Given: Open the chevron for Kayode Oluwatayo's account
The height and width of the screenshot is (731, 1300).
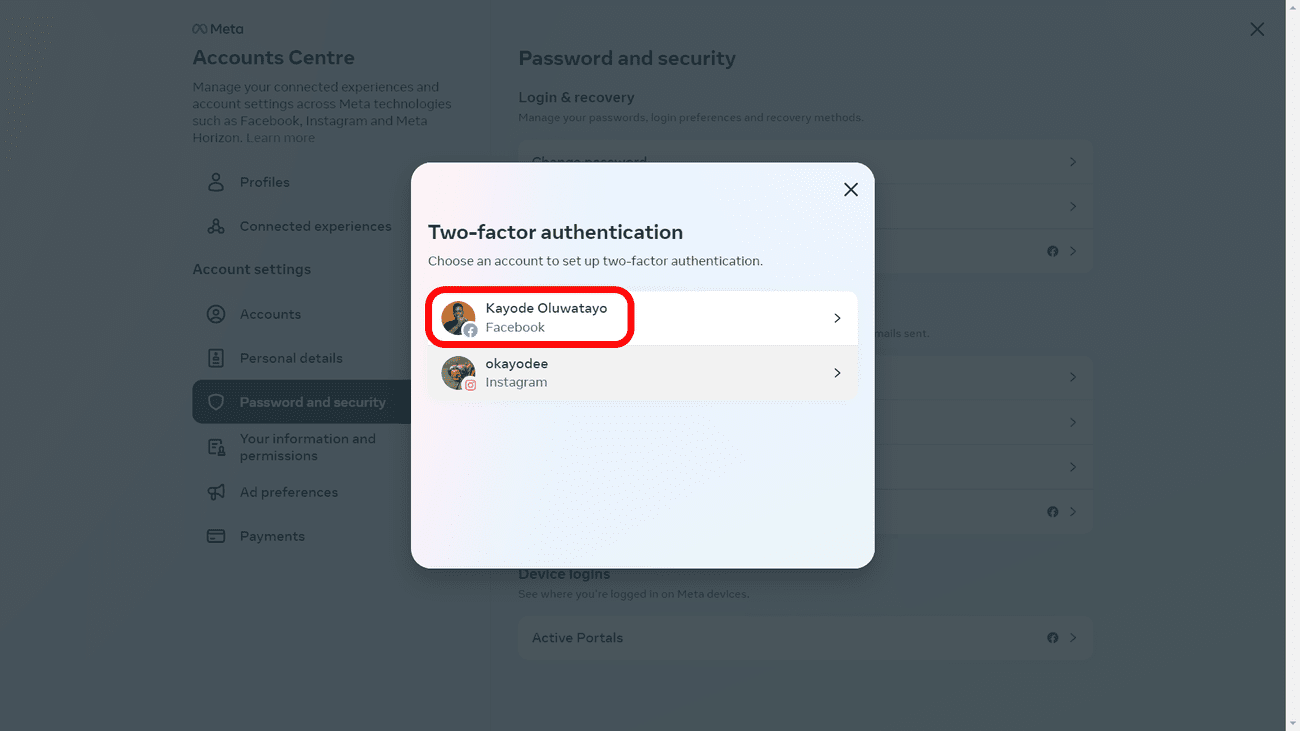Looking at the screenshot, I should click(x=837, y=318).
